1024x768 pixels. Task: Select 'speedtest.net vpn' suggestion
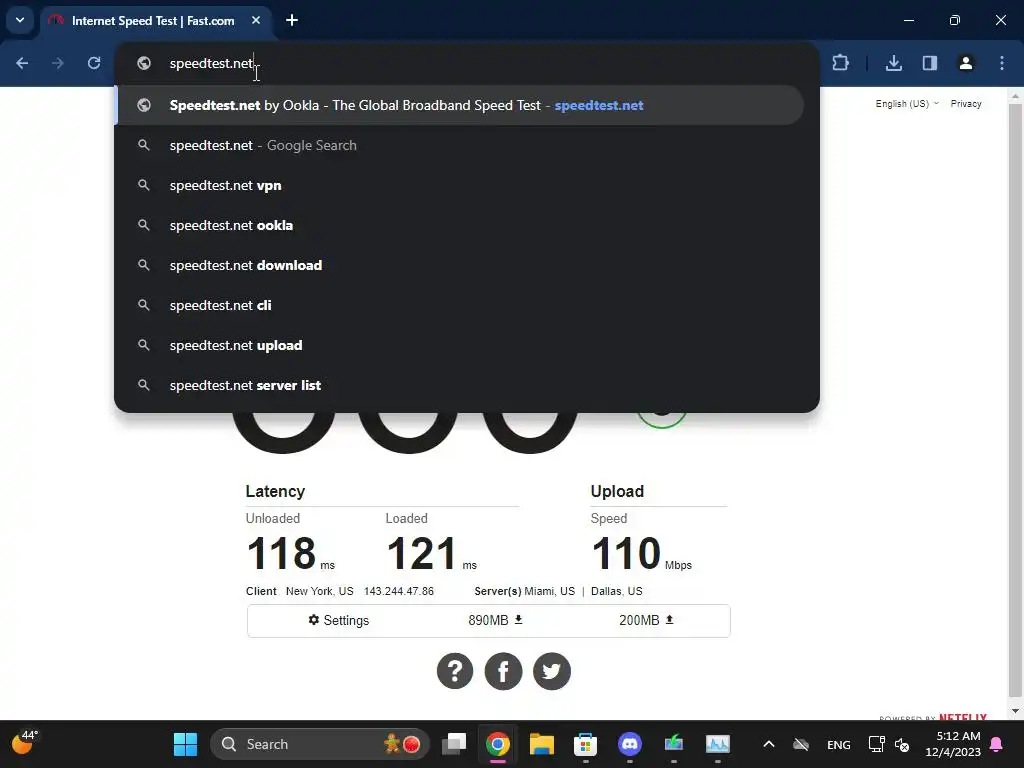coord(459,185)
